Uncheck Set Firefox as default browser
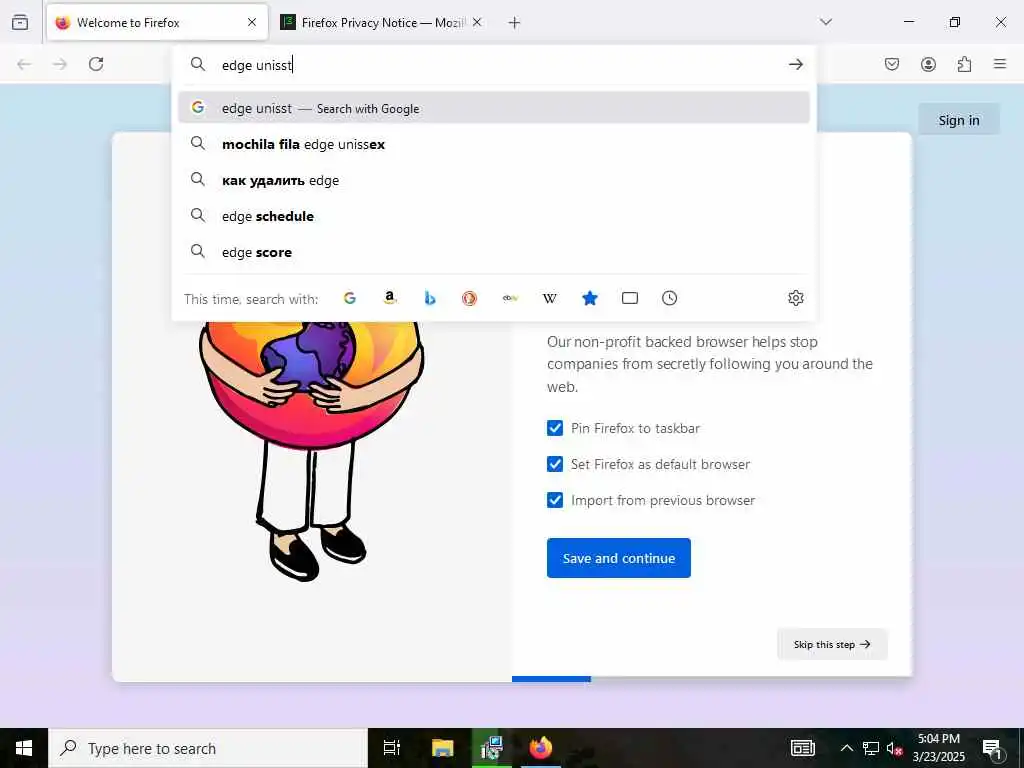 pyautogui.click(x=555, y=464)
